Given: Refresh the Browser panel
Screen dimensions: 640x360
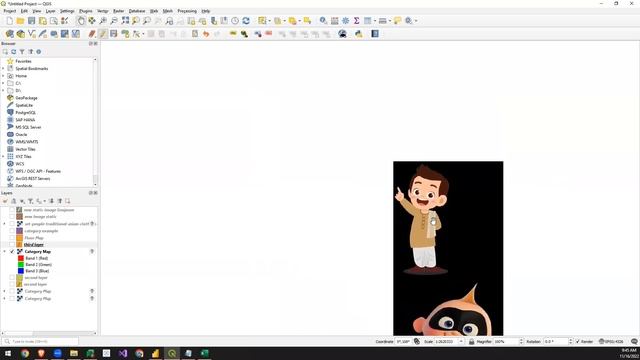Looking at the screenshot, I should [x=13, y=52].
